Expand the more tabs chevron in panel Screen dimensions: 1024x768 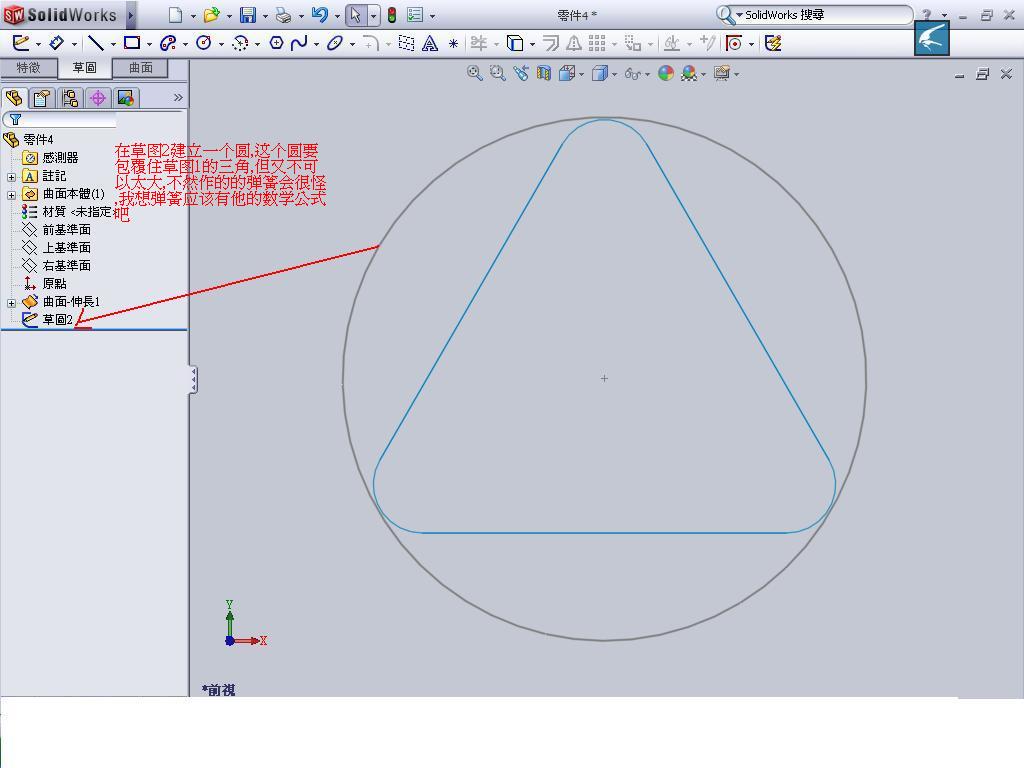coord(178,97)
